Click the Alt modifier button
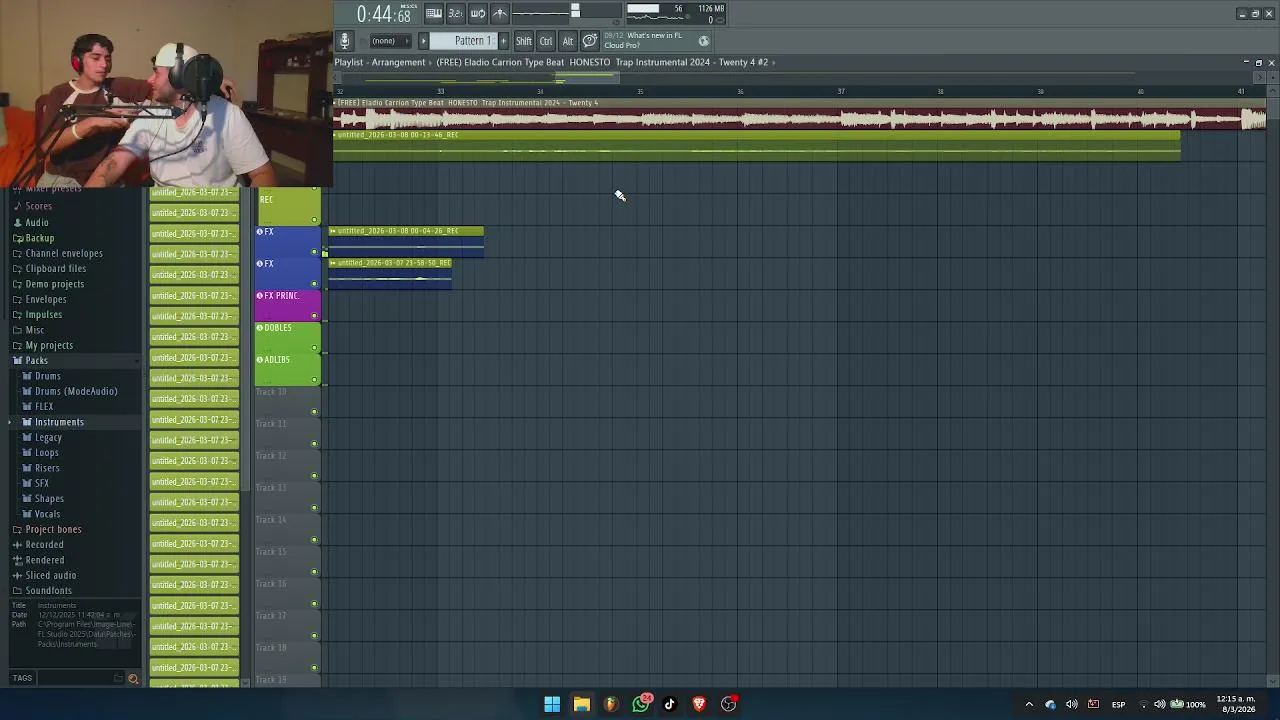This screenshot has height=720, width=1280. 567,41
